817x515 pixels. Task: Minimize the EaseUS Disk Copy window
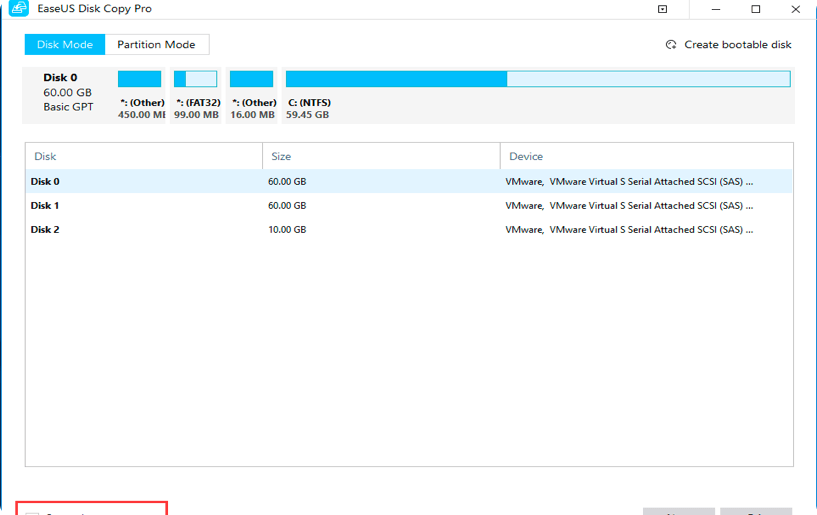[716, 9]
